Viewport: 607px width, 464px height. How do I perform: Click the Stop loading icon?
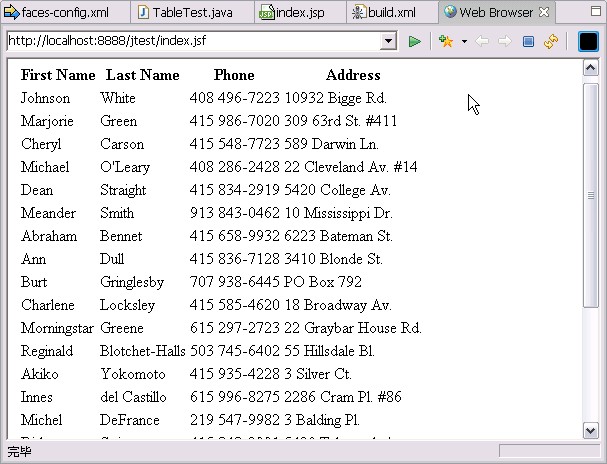(x=528, y=41)
